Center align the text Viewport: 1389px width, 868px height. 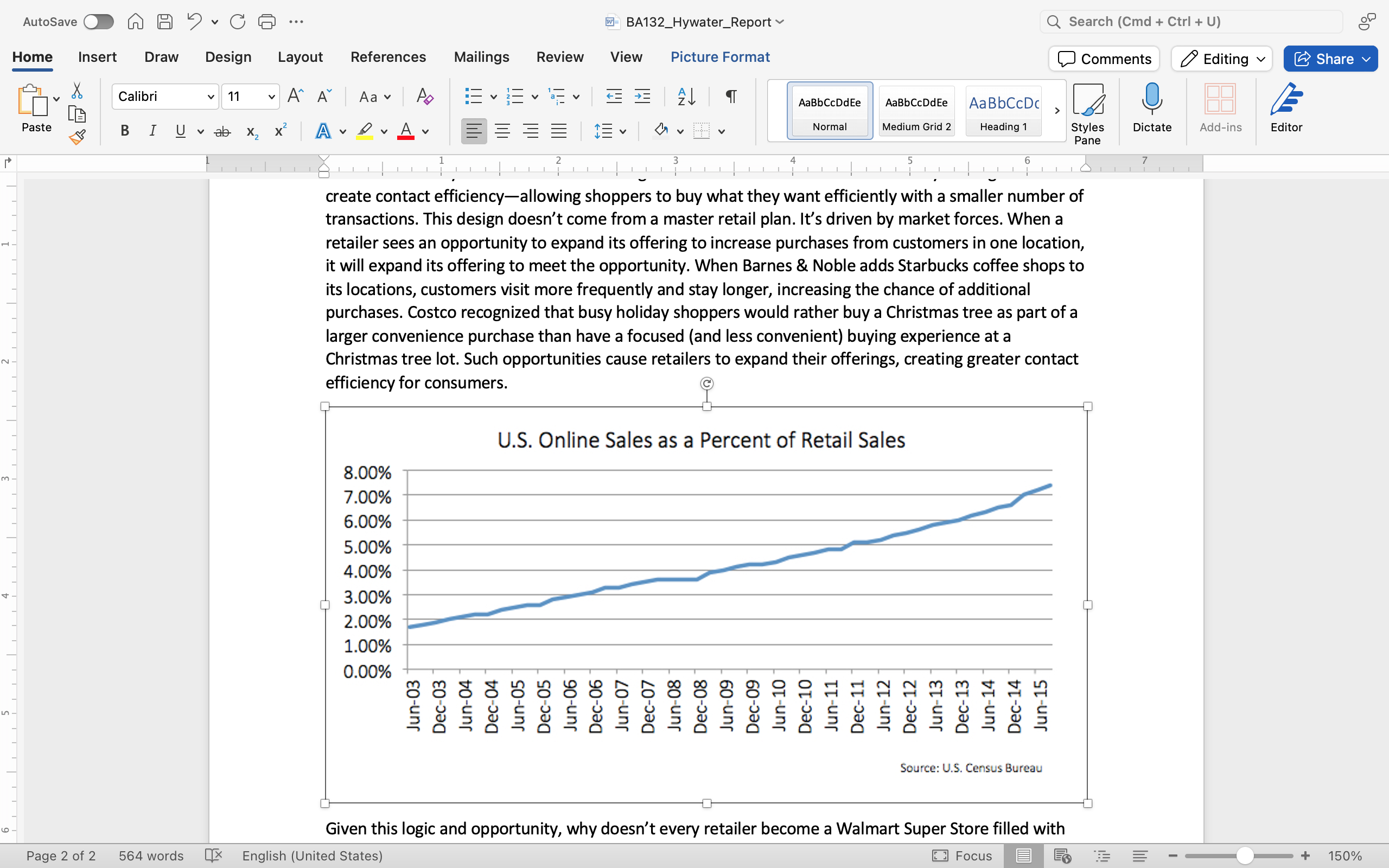(502, 131)
